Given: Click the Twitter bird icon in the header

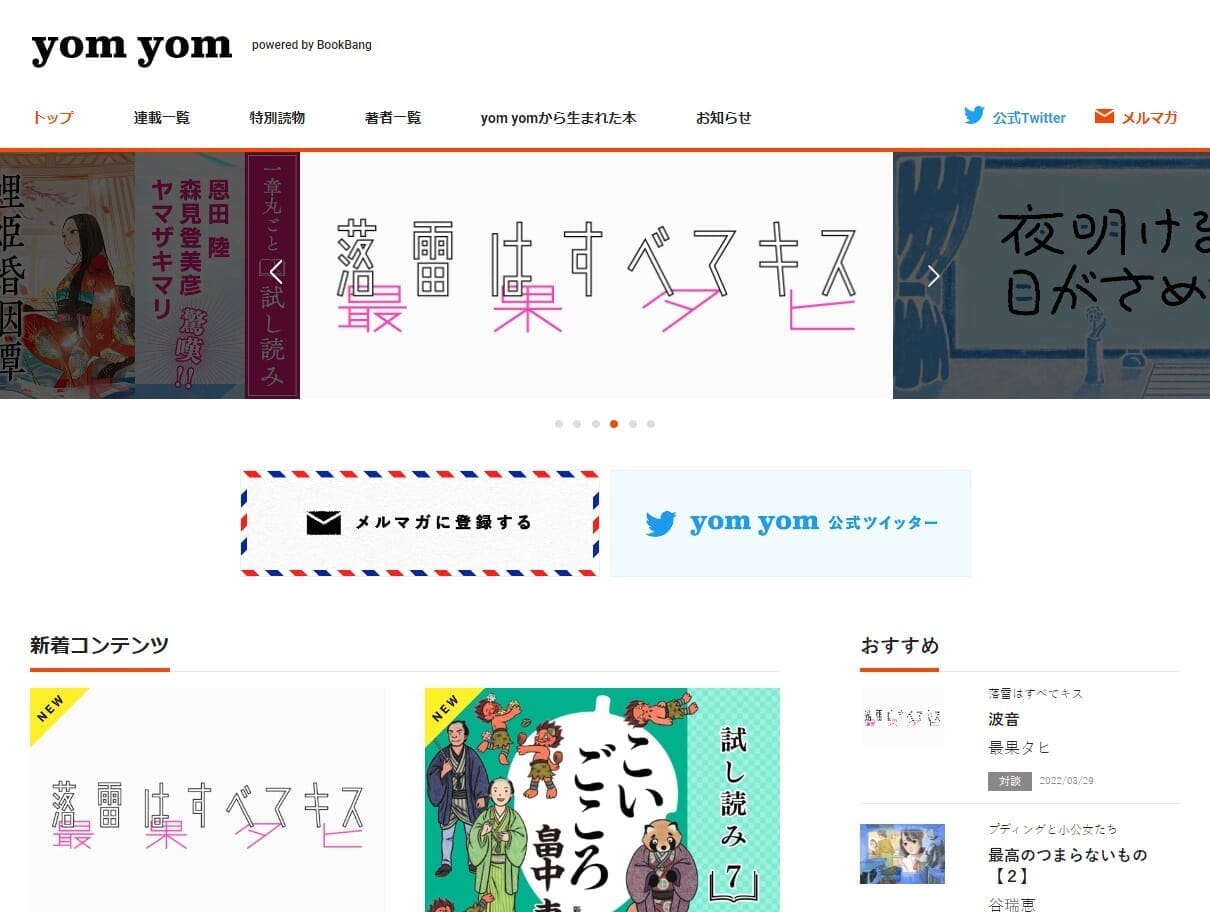Looking at the screenshot, I should coord(973,115).
